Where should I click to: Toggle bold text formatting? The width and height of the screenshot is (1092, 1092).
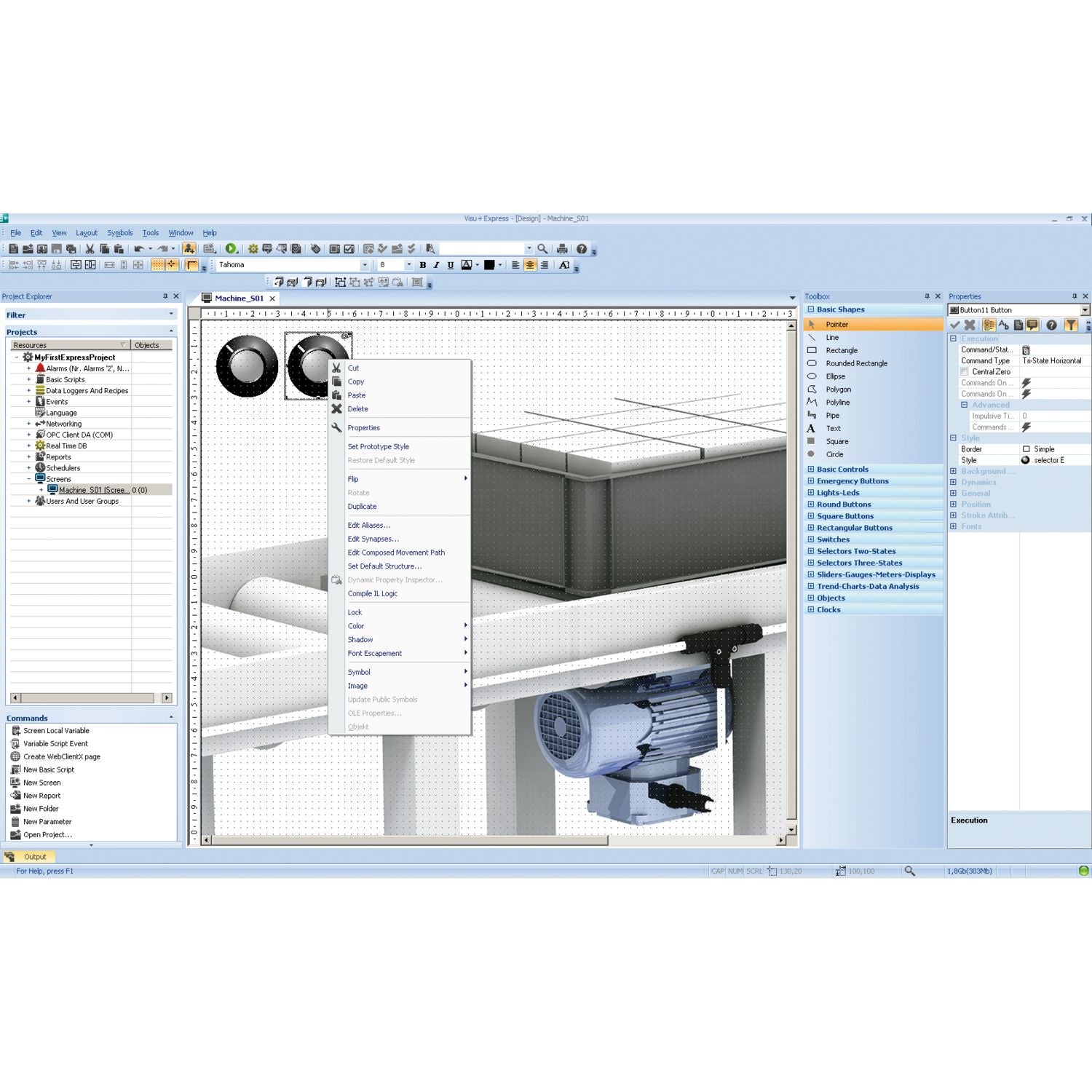point(422,265)
